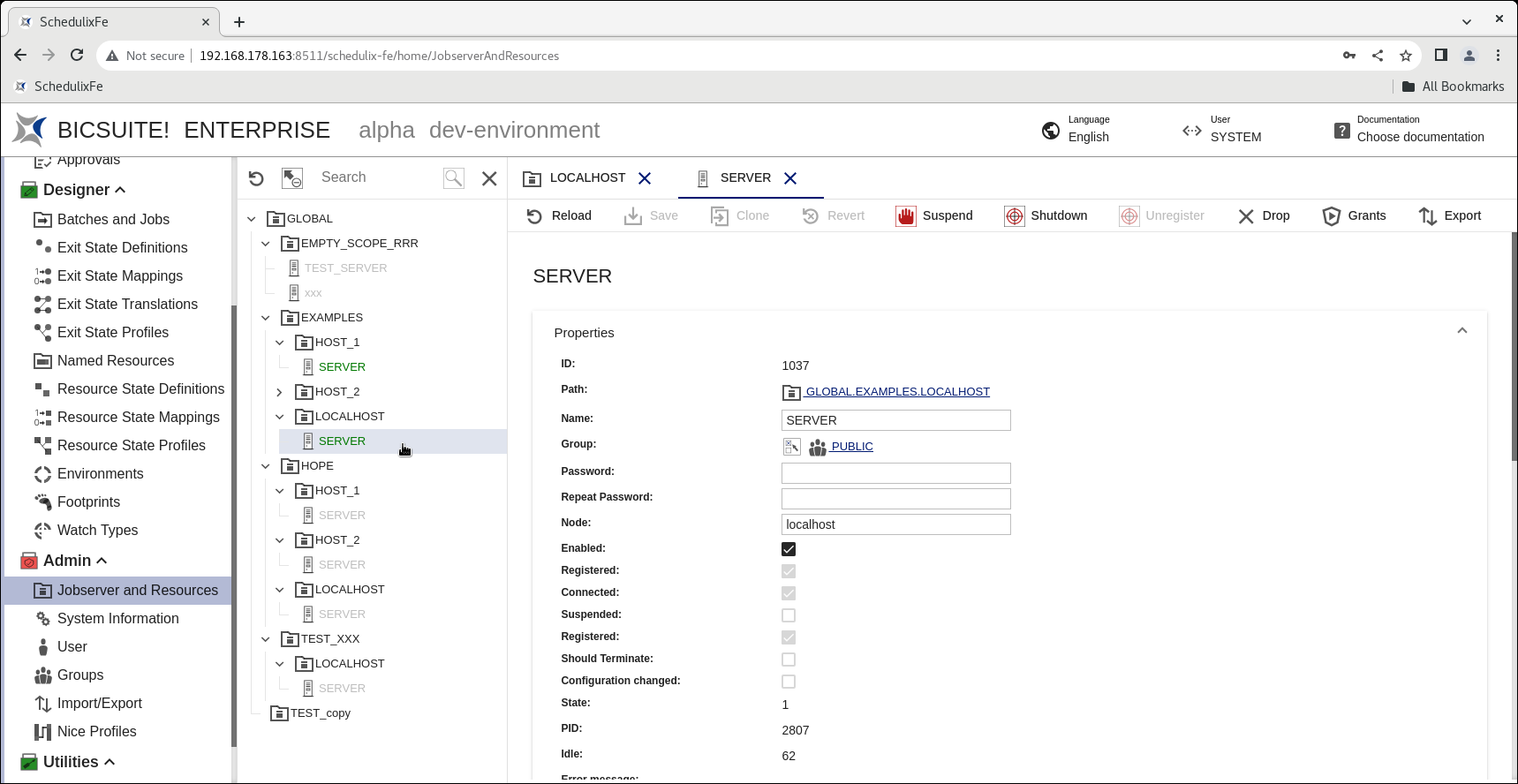This screenshot has height=784, width=1518.
Task: Open the GLOBAL.EXAMPLES.LOCALHOST path link
Action: click(897, 392)
